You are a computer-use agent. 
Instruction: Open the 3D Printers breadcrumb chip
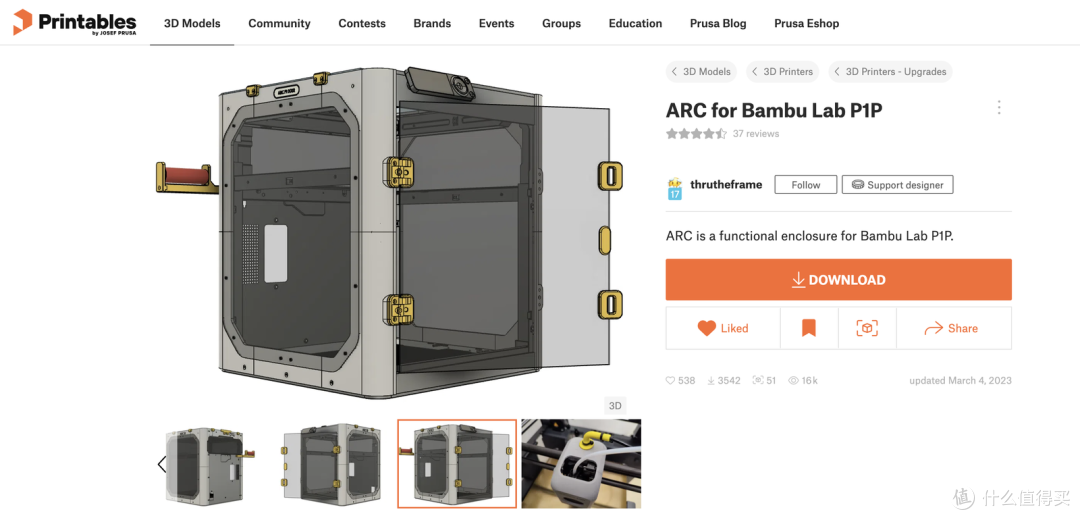(x=782, y=72)
